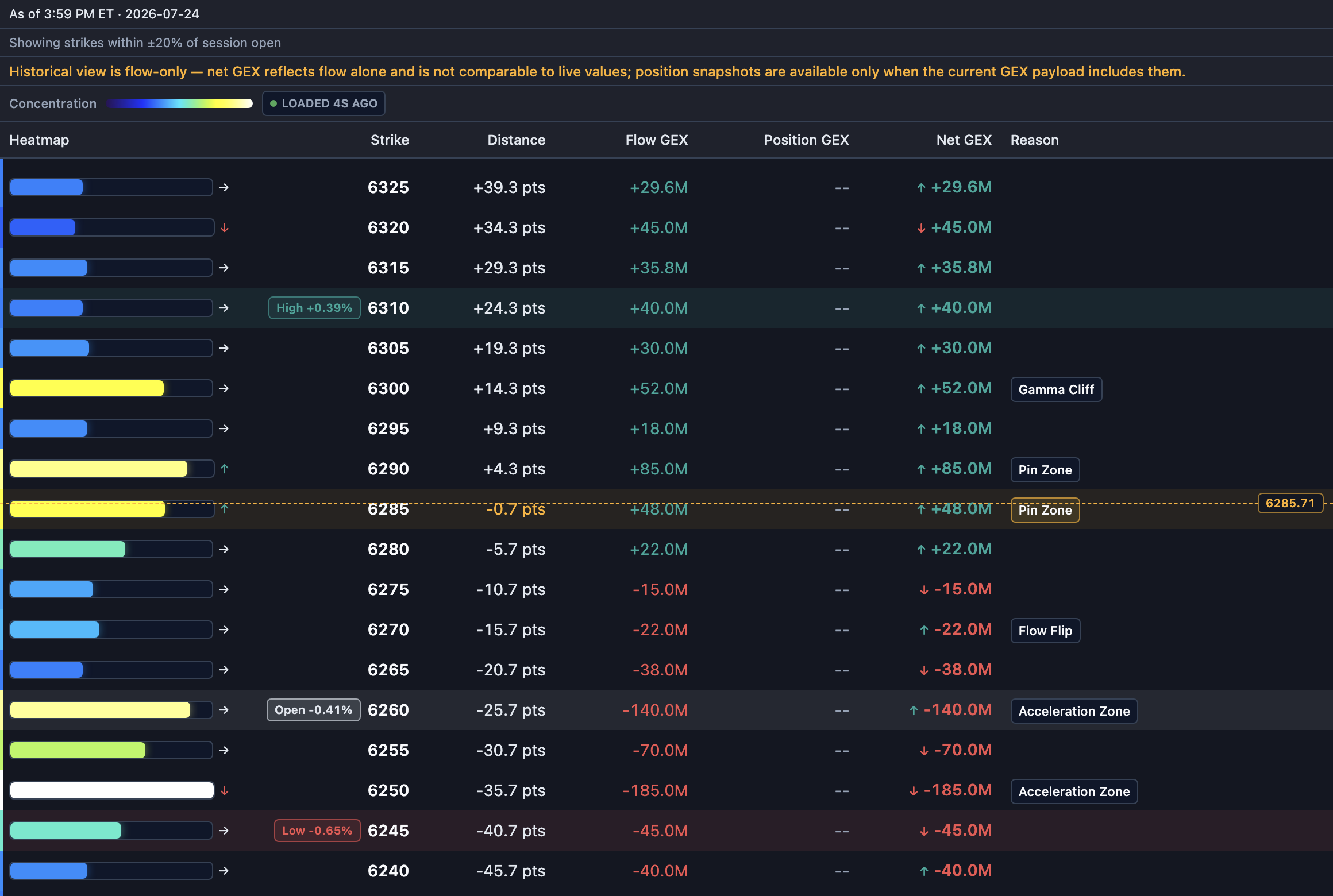This screenshot has width=1333, height=896.
Task: Click the up arrow before Net GEX +52.0M
Action: tap(921, 389)
